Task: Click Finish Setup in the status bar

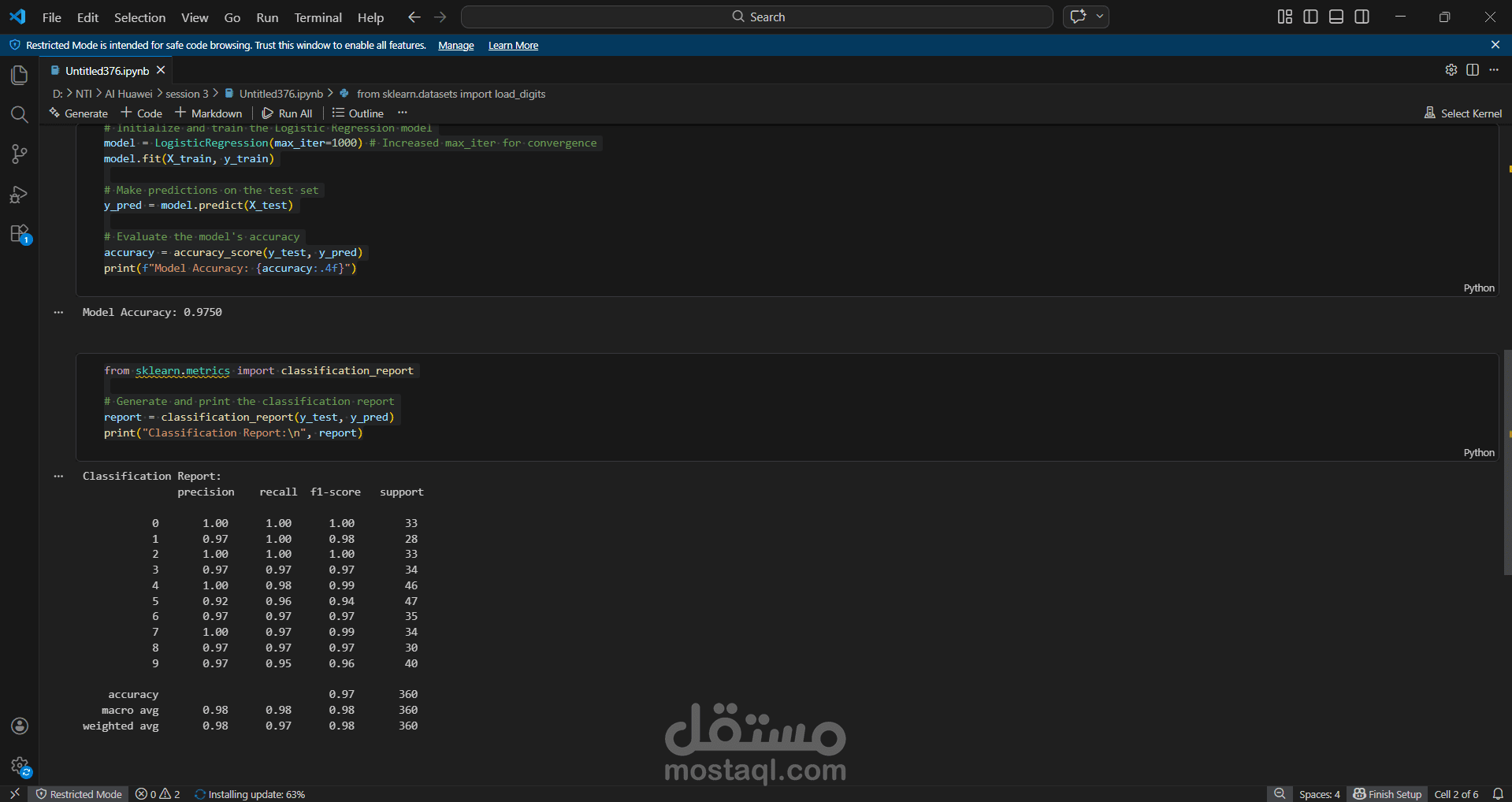Action: (x=1387, y=794)
